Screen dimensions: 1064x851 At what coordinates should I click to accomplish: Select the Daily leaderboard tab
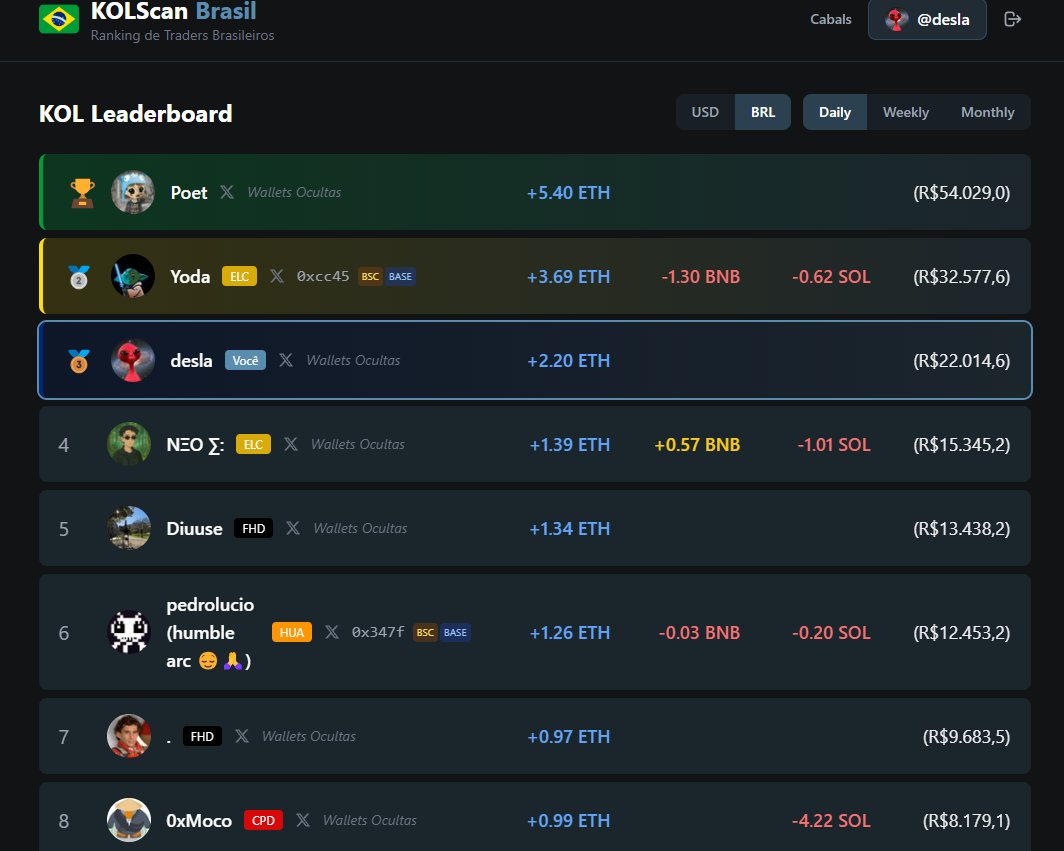click(x=835, y=112)
